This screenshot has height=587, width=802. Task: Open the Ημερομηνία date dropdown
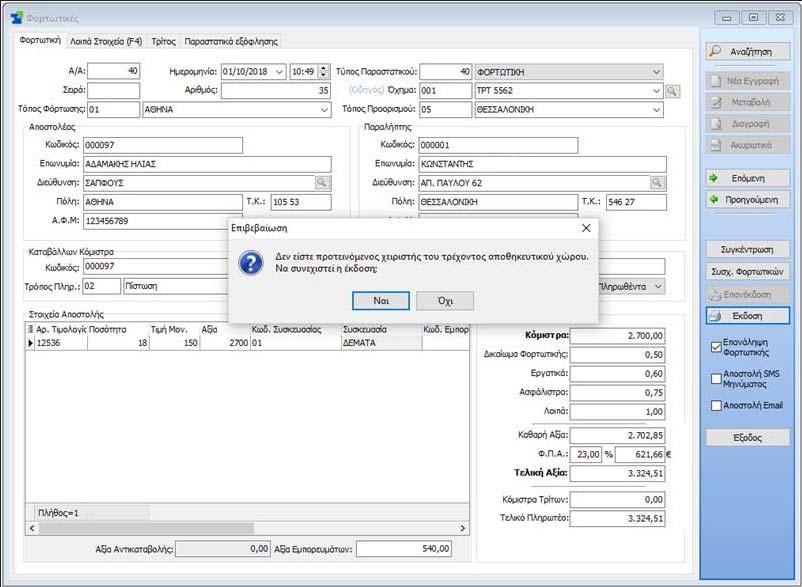click(279, 72)
